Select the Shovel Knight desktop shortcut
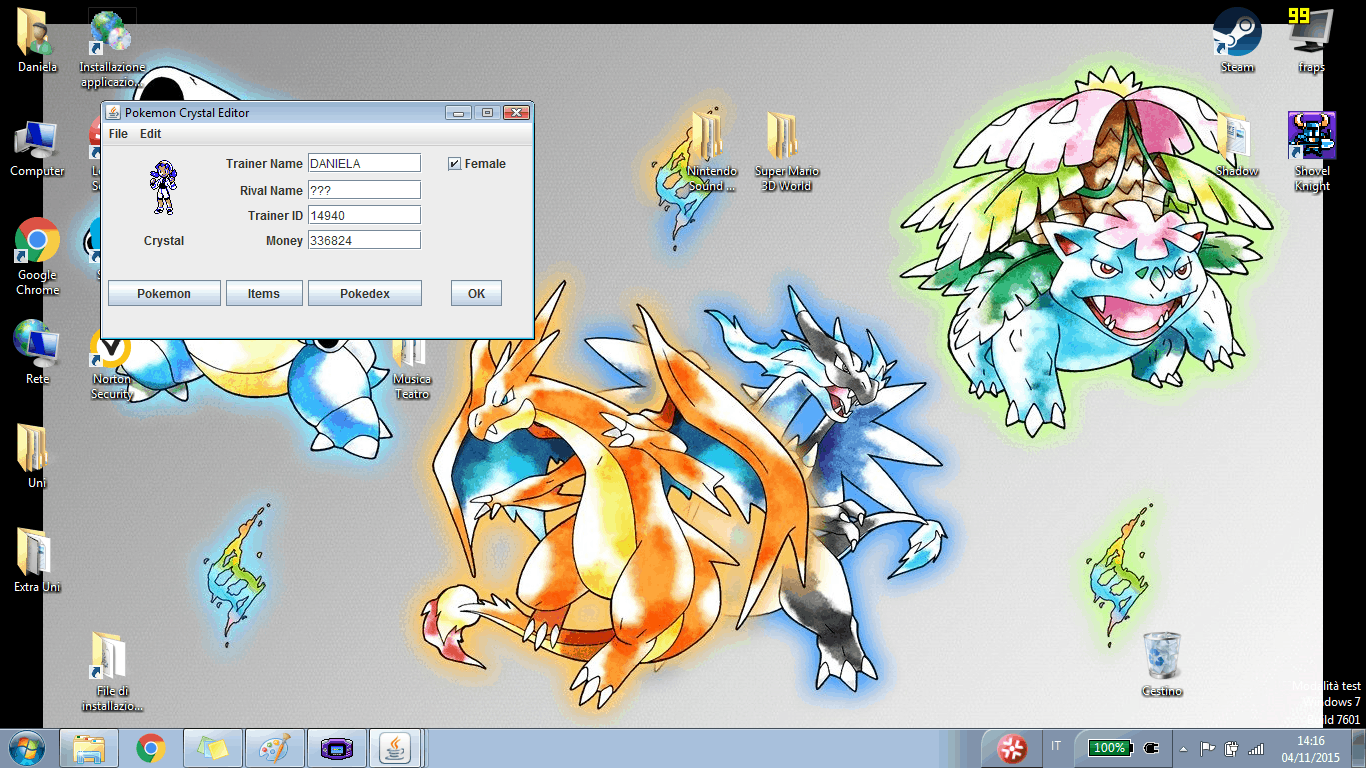 coord(1312,152)
